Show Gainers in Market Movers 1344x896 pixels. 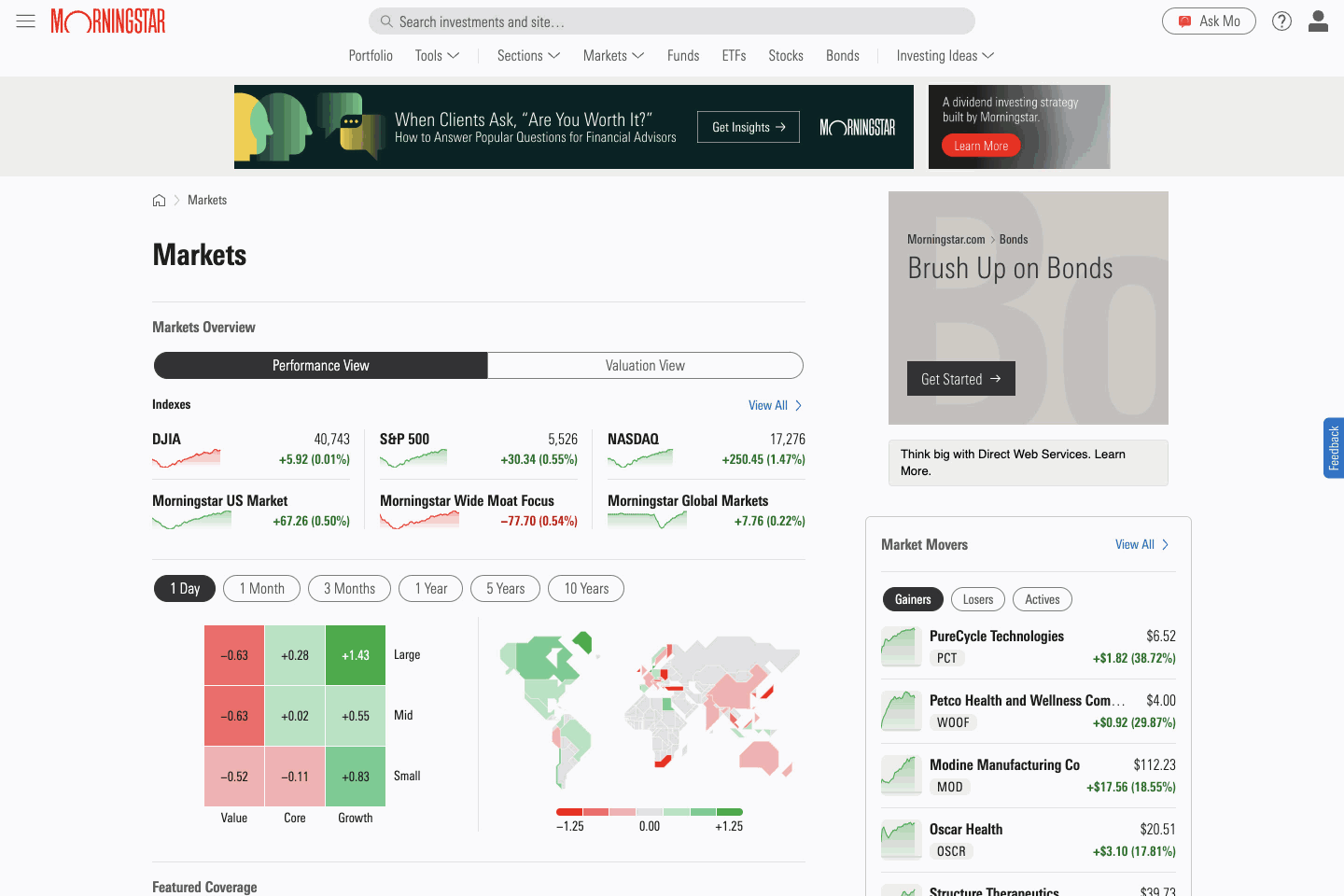(x=913, y=599)
